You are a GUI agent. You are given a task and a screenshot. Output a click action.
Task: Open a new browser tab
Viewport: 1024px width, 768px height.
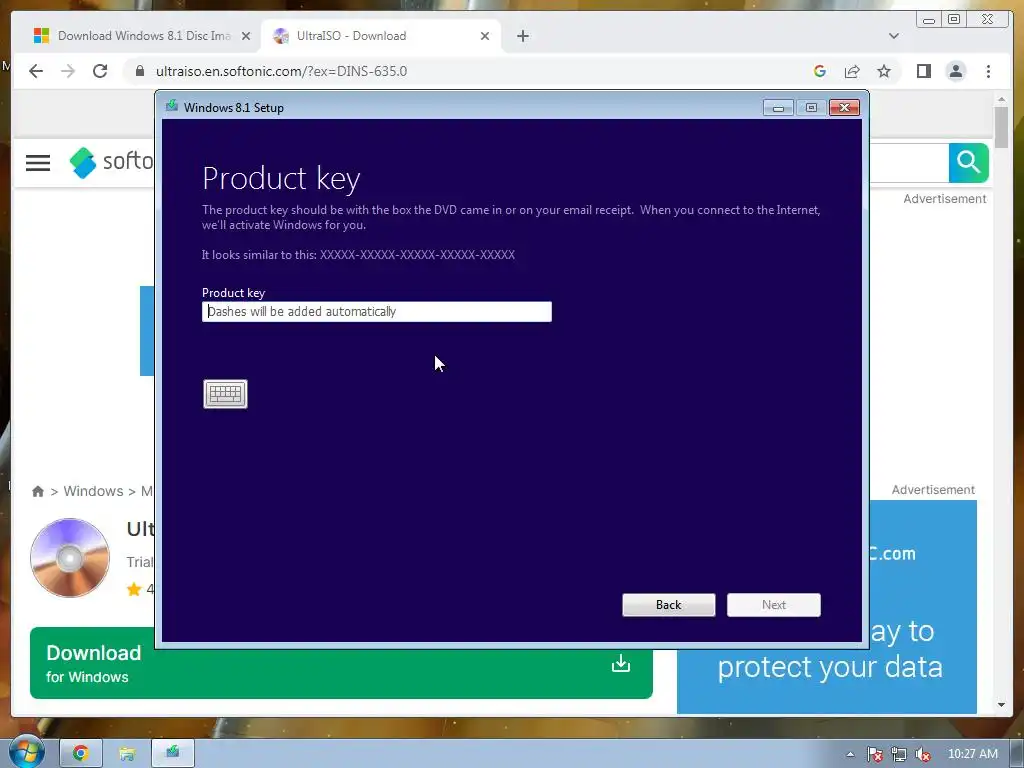pos(522,36)
